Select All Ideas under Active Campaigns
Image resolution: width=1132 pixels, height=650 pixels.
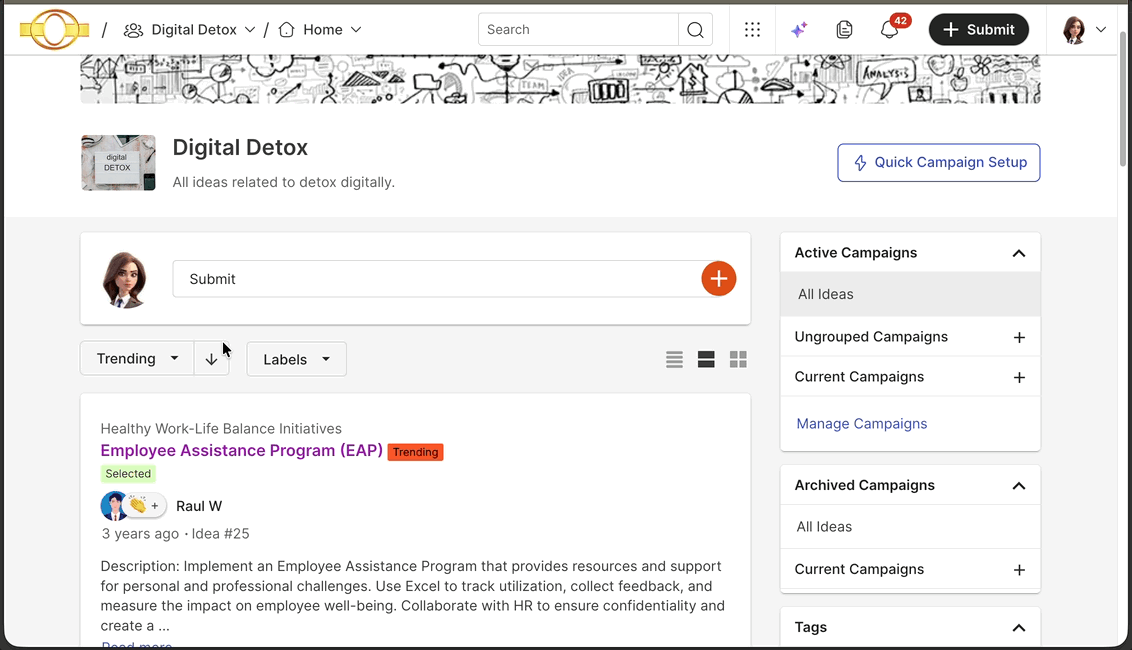click(826, 294)
